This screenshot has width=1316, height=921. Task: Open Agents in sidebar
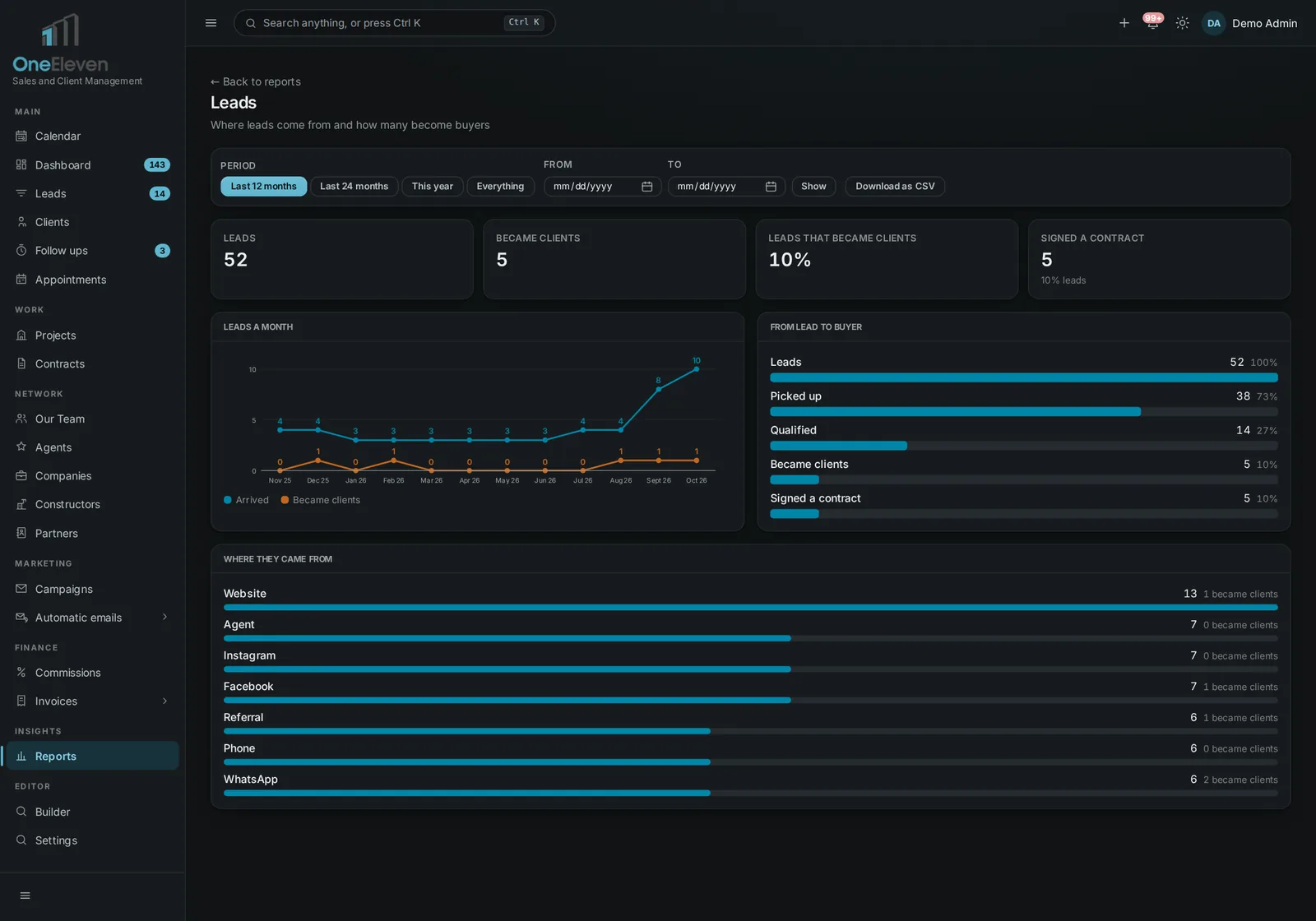(91, 447)
